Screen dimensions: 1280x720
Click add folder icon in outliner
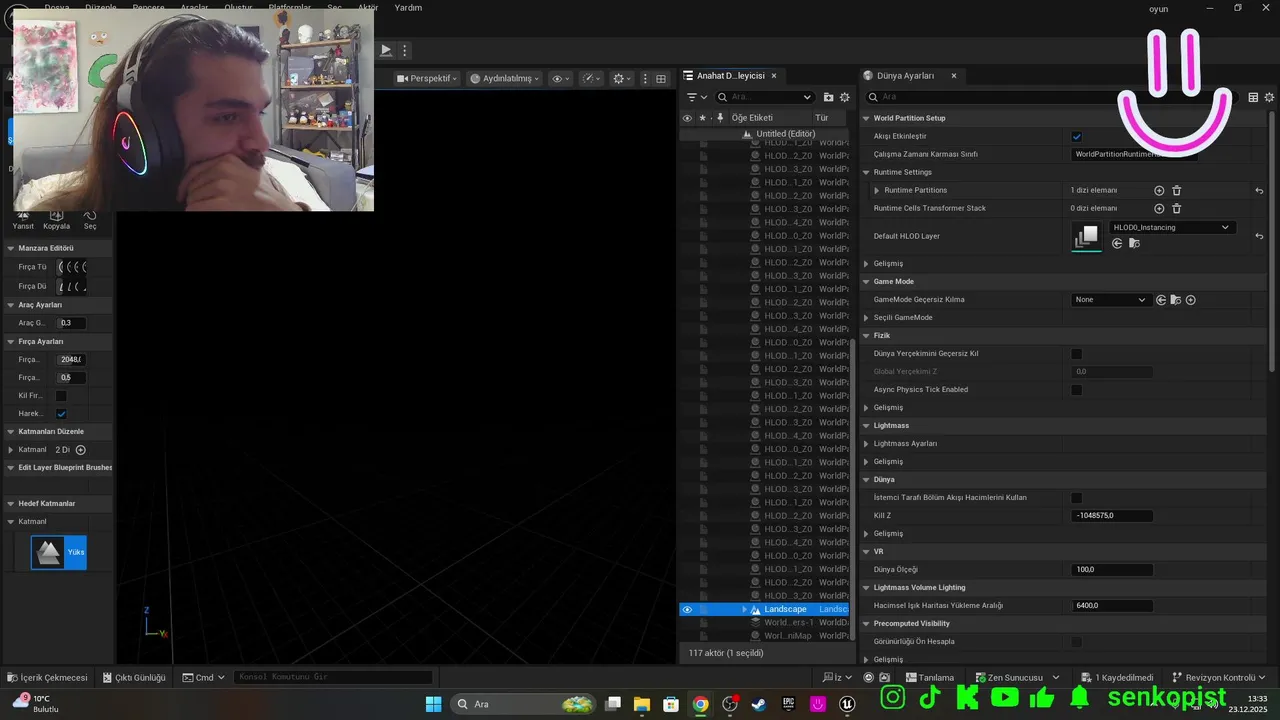828,97
